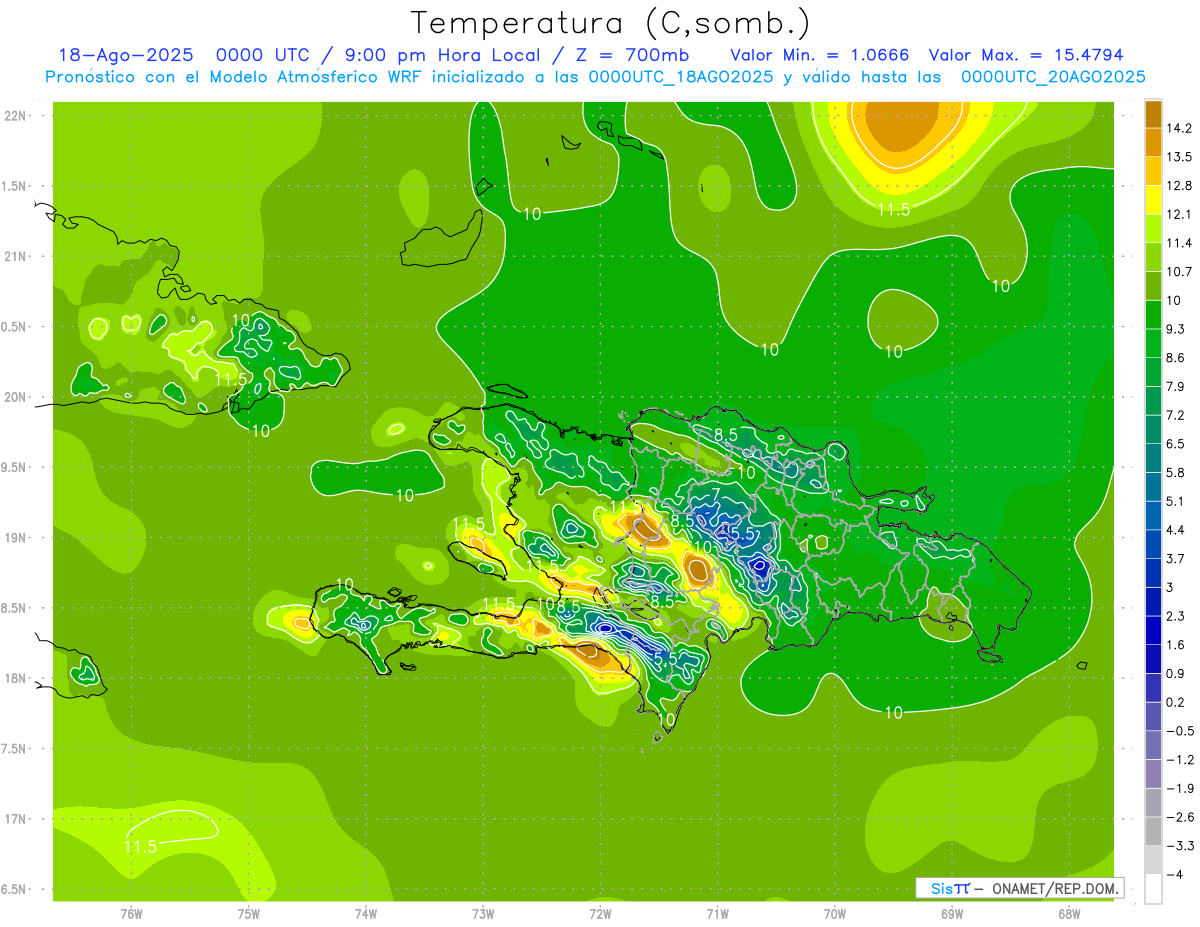This screenshot has width=1200, height=927.
Task: Click the "74W" longitude axis label
Action: (366, 914)
